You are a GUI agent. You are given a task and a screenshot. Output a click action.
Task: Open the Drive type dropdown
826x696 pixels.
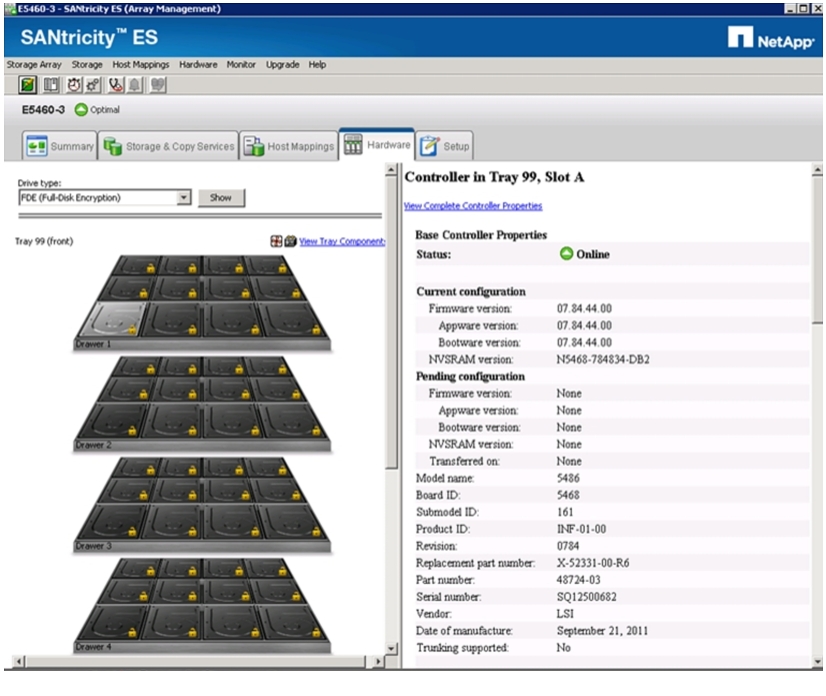[x=183, y=198]
